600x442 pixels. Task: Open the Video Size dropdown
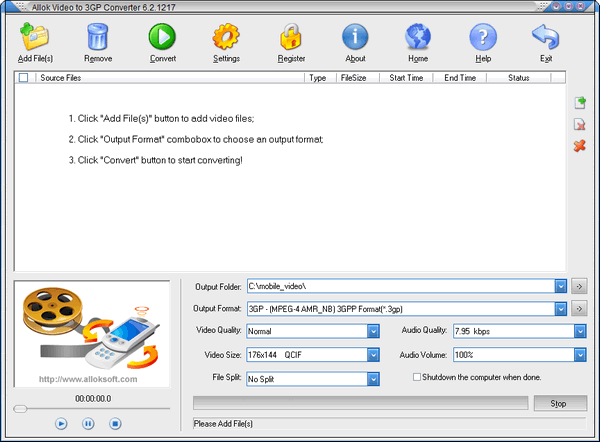click(373, 355)
